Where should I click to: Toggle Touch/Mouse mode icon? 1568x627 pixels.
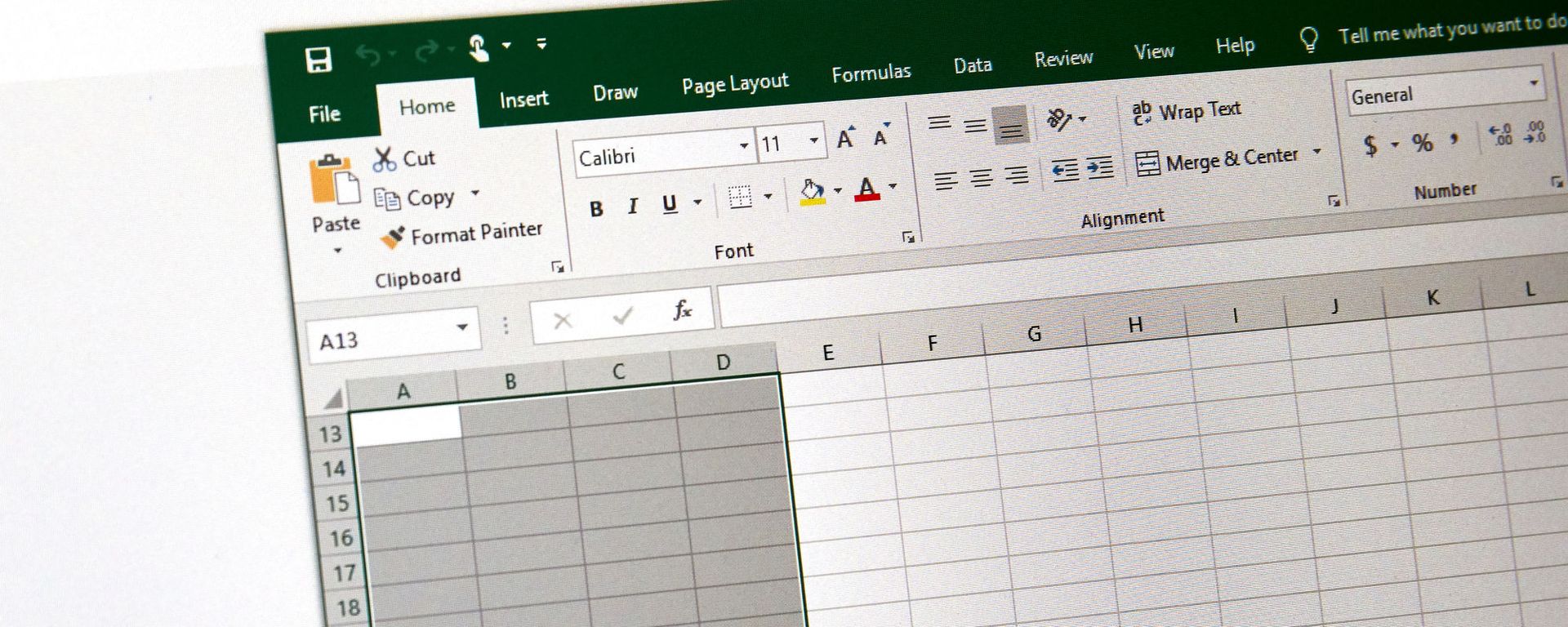click(x=479, y=47)
